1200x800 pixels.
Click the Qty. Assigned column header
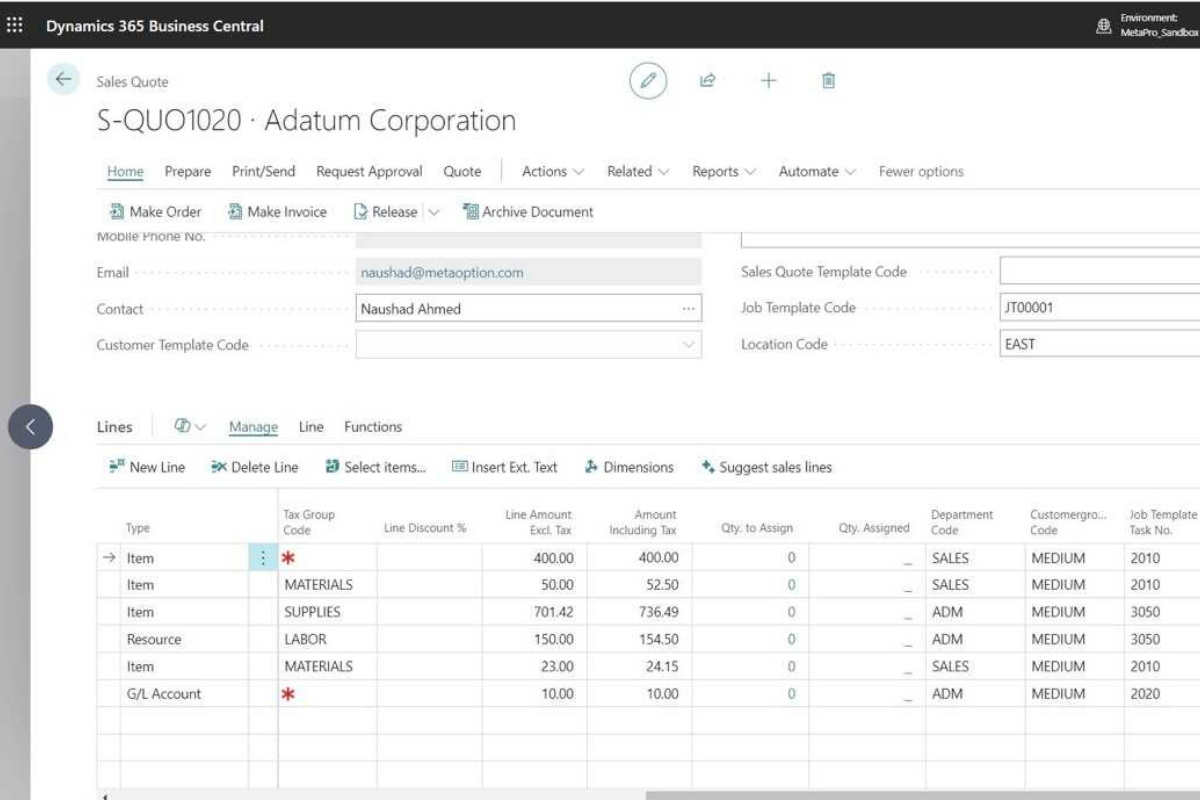tap(874, 528)
